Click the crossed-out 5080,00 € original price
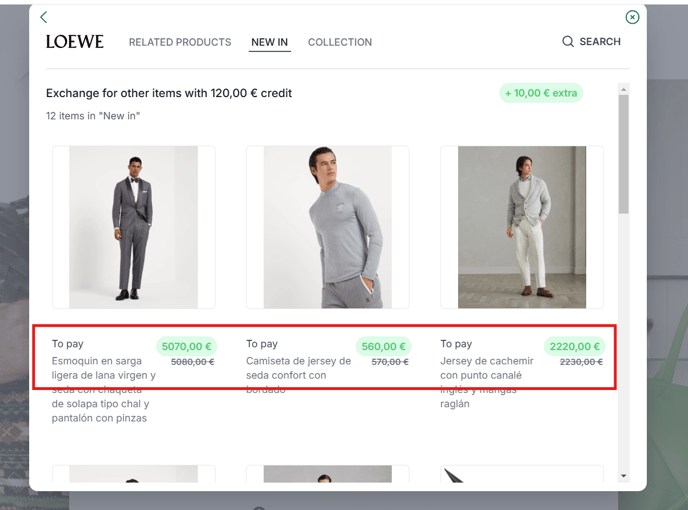The image size is (688, 510). point(193,362)
